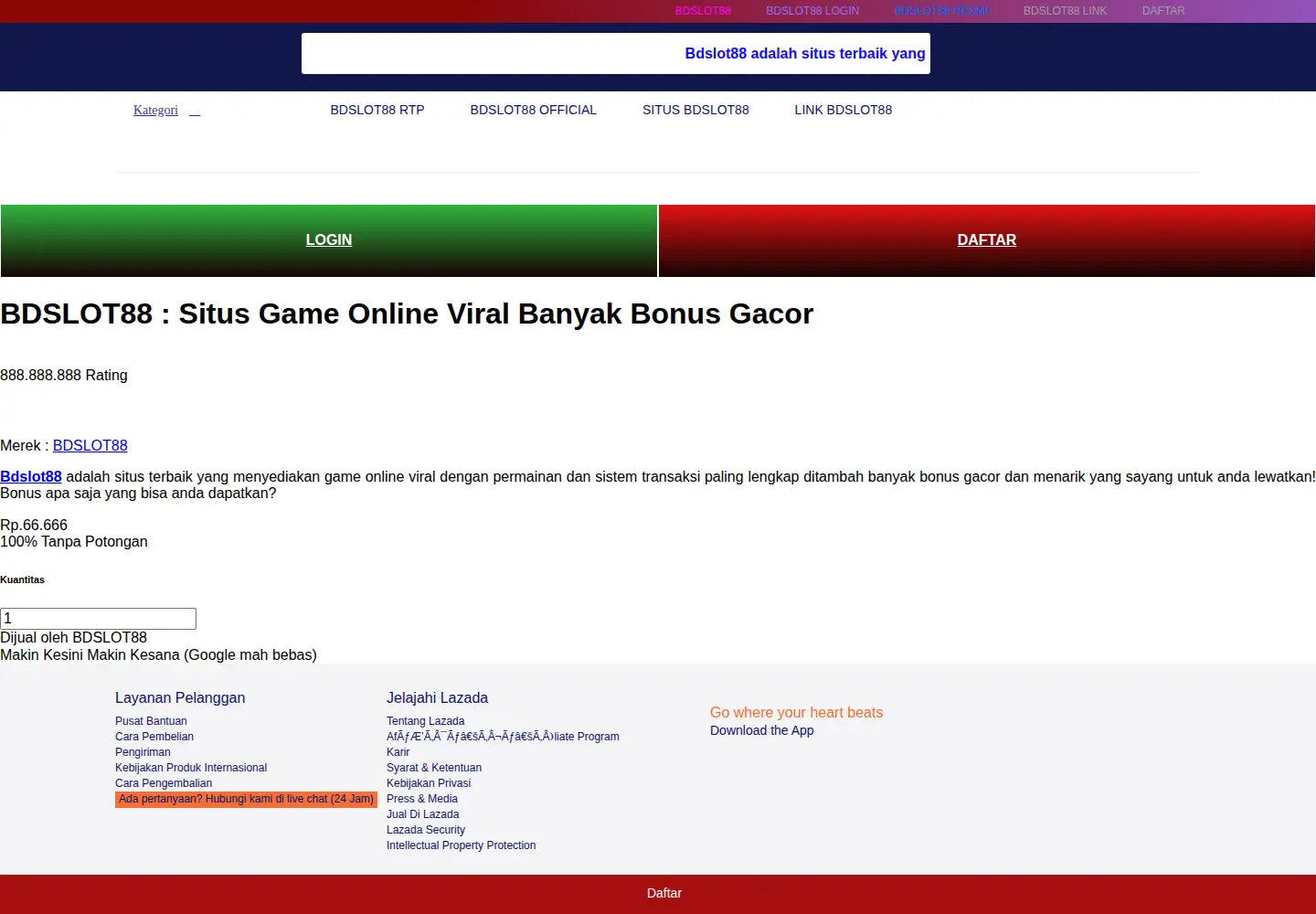Screen dimensions: 1316x914
Task: Visit the Lazada Security footer link
Action: pos(426,830)
